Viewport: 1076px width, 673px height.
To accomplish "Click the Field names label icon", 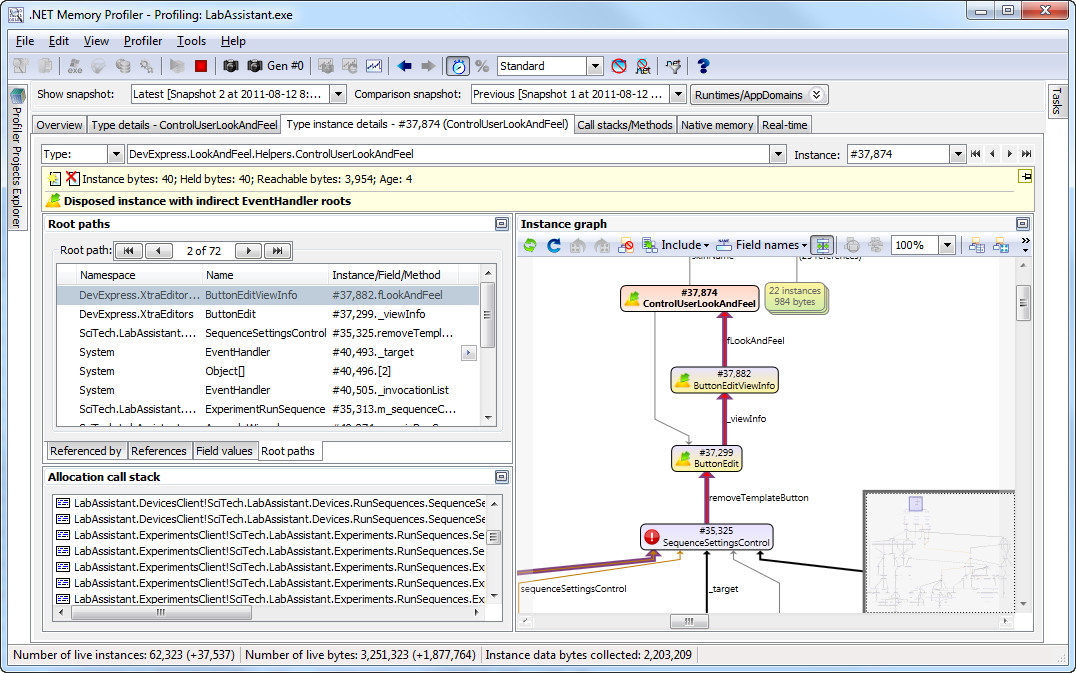I will pyautogui.click(x=723, y=245).
